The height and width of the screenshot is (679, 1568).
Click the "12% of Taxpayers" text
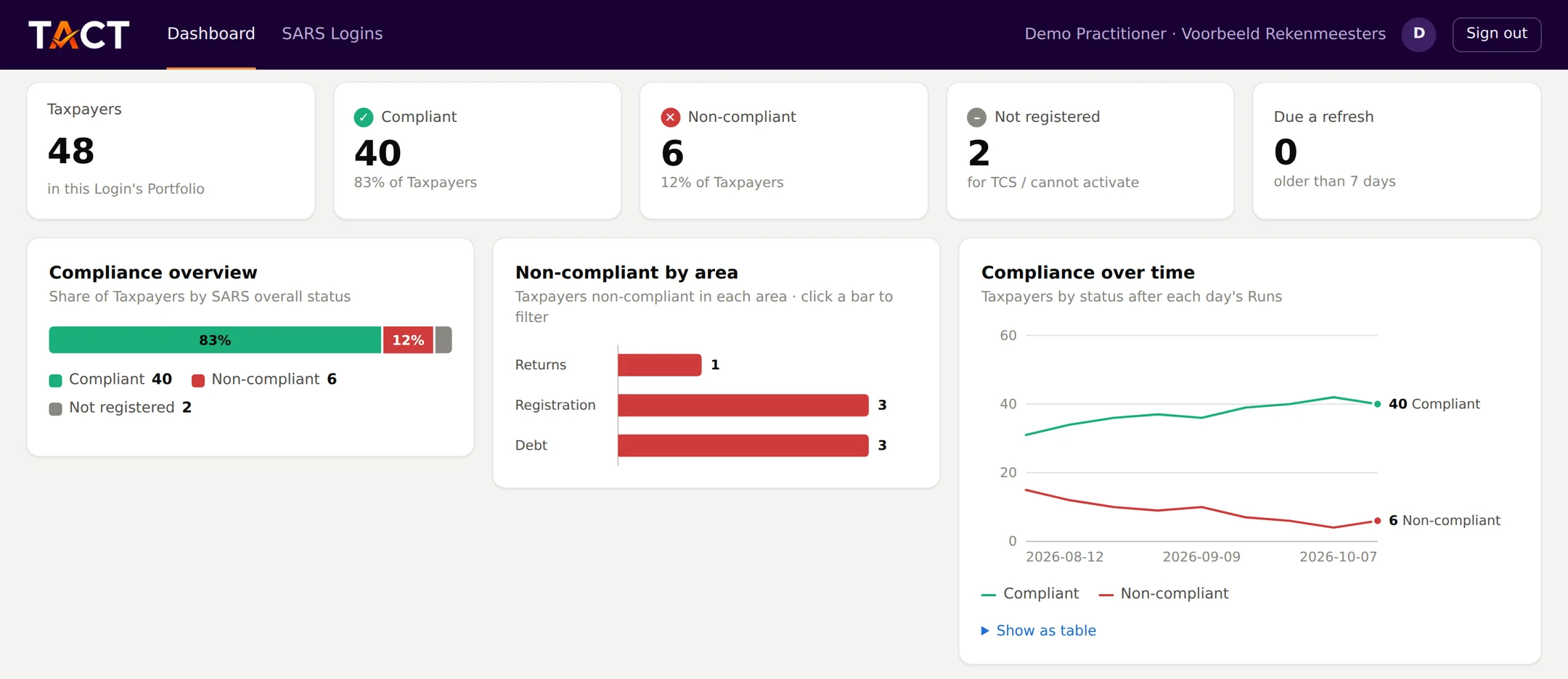click(722, 183)
